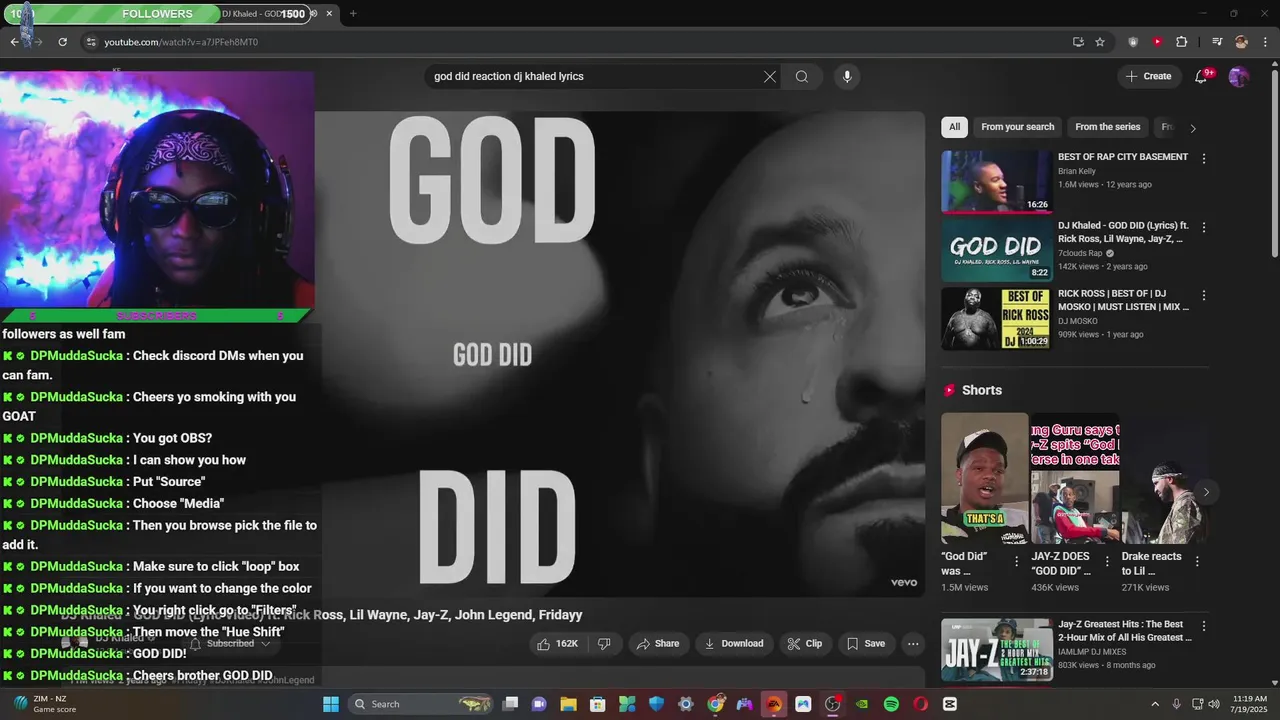Screen dimensions: 1280x720
Task: Open GOD DID Lyrics 8:22 thumbnail
Action: point(996,250)
